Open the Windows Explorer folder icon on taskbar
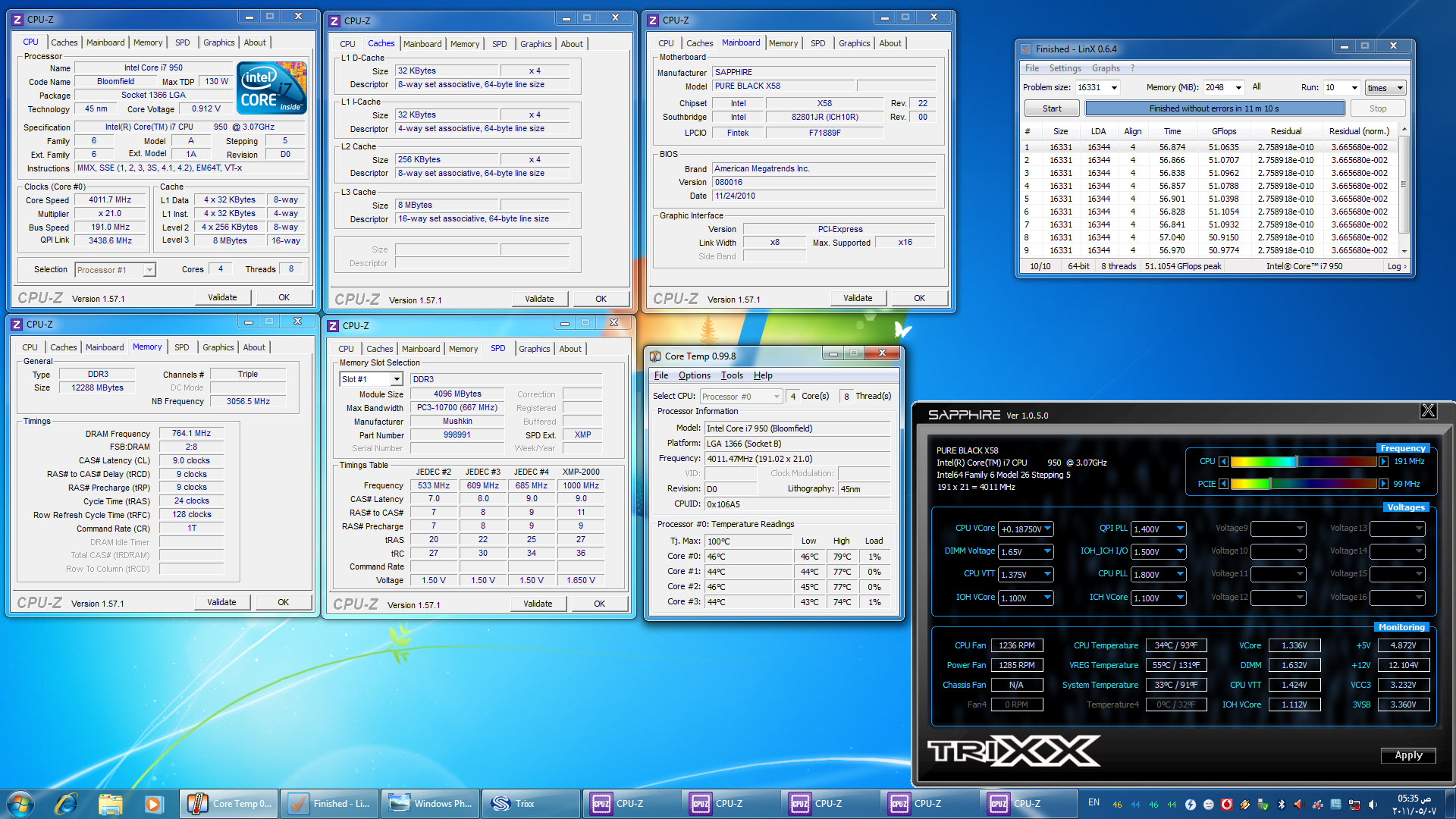 click(x=110, y=804)
